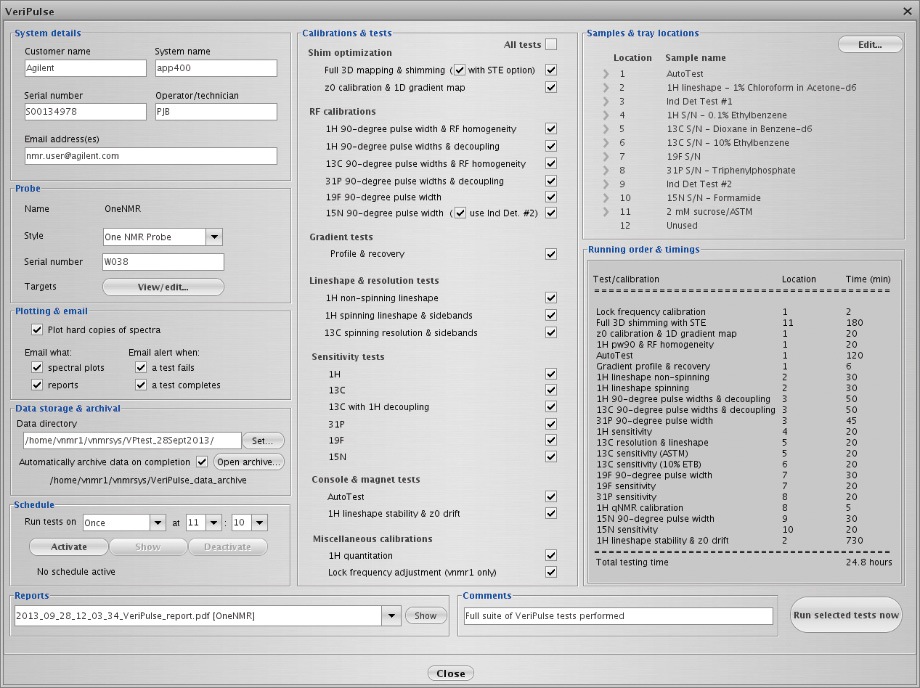Disable AutoTest console test checkbox
This screenshot has width=920, height=688.
[x=550, y=496]
